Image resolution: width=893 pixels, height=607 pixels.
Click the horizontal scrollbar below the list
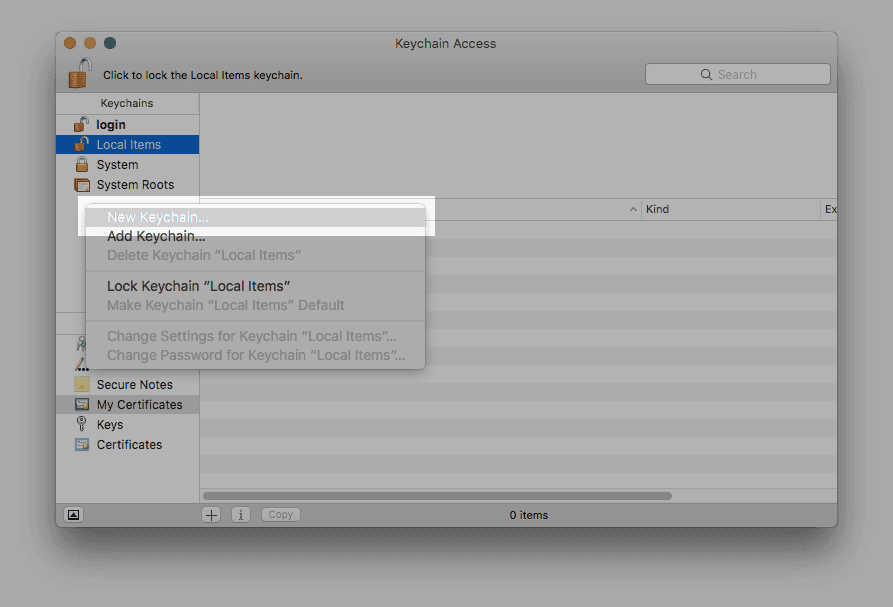(437, 495)
